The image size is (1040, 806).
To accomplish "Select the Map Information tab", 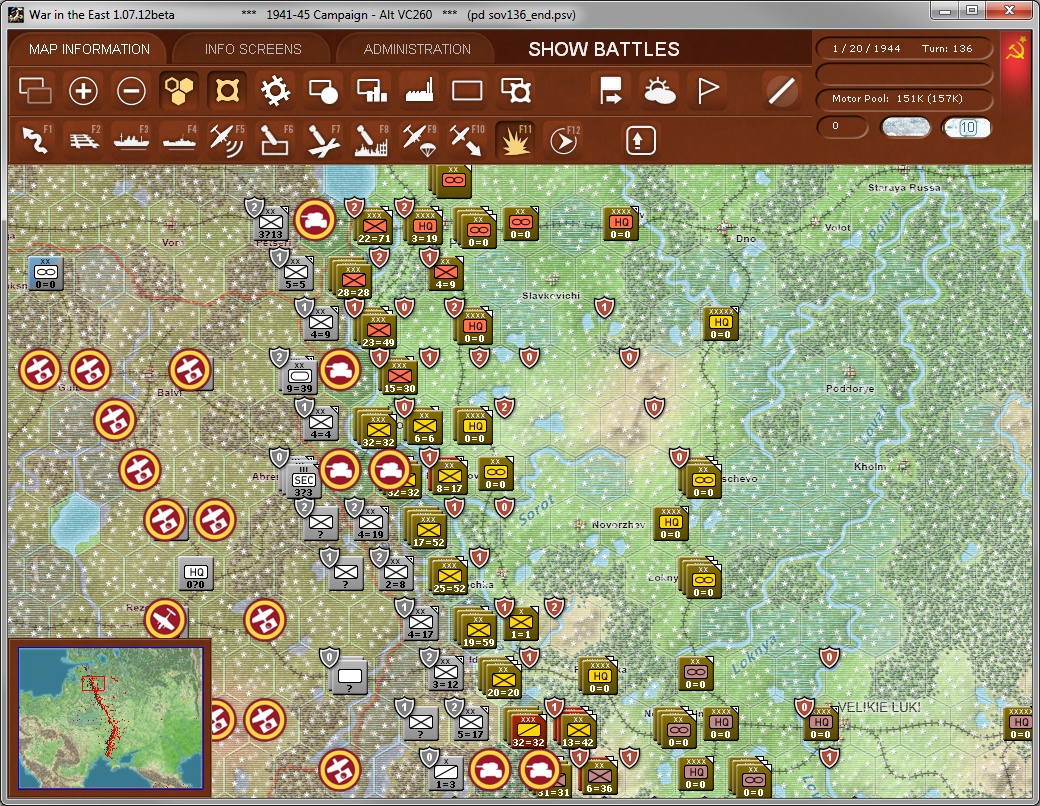I will click(89, 49).
